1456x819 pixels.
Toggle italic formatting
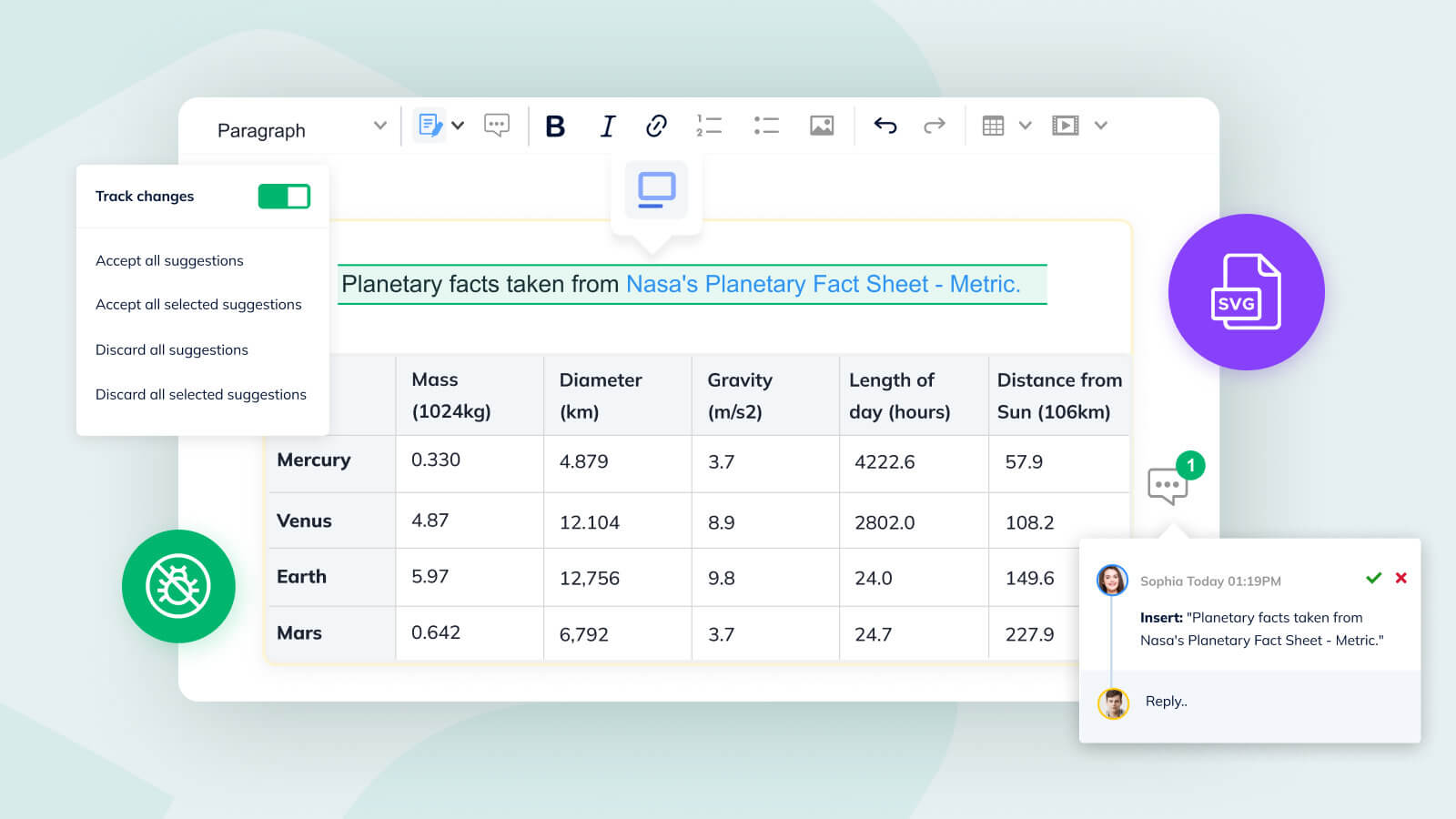[608, 126]
